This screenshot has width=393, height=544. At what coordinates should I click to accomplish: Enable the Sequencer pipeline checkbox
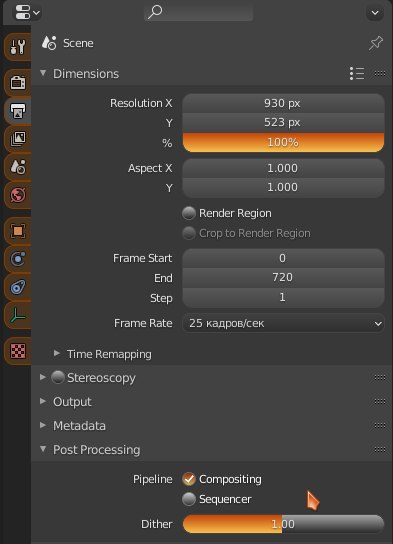189,499
